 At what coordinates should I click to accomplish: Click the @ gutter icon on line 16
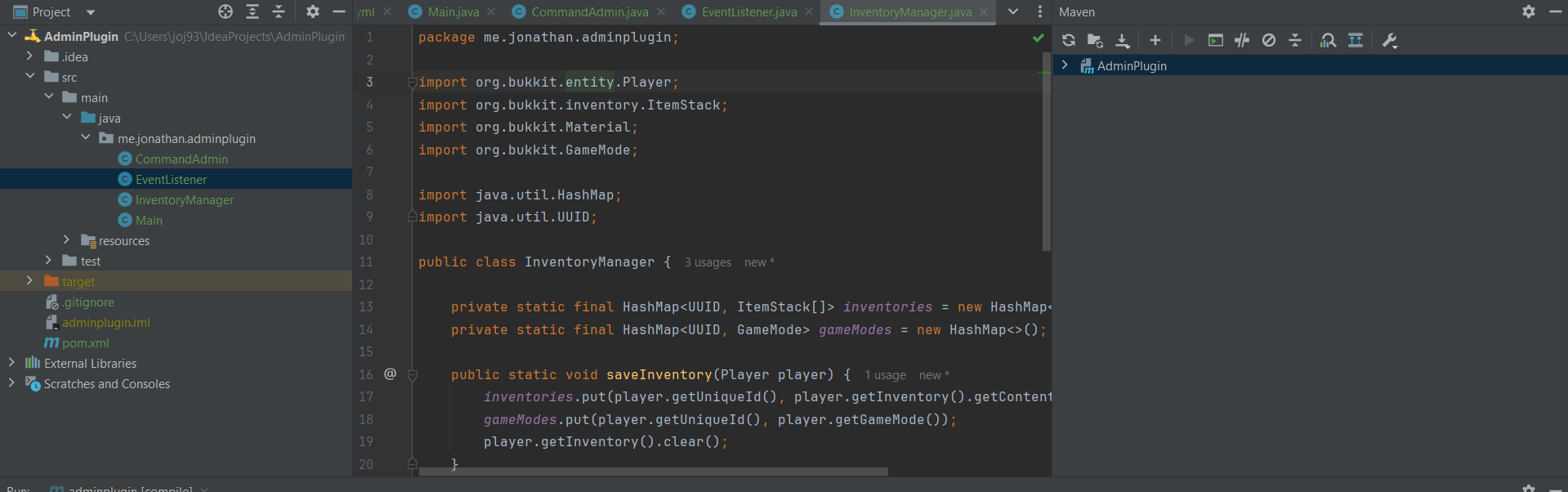(391, 373)
